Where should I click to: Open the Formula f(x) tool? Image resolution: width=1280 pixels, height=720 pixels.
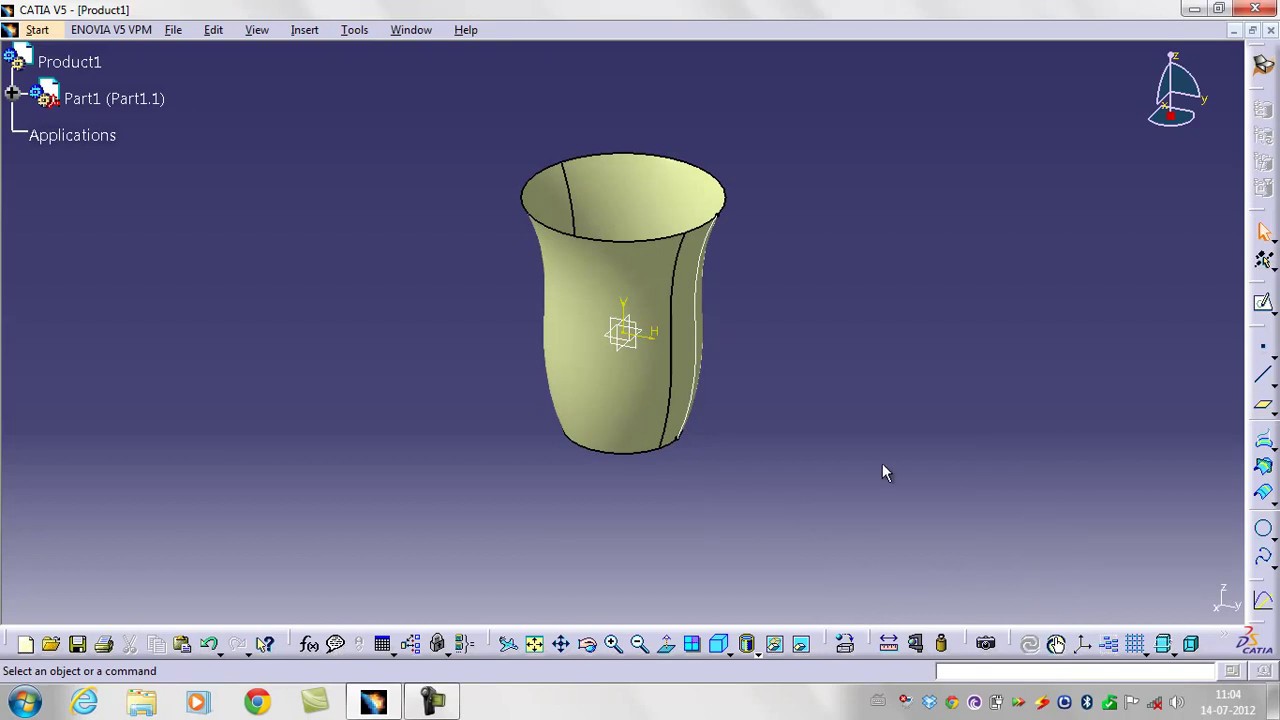(x=309, y=645)
